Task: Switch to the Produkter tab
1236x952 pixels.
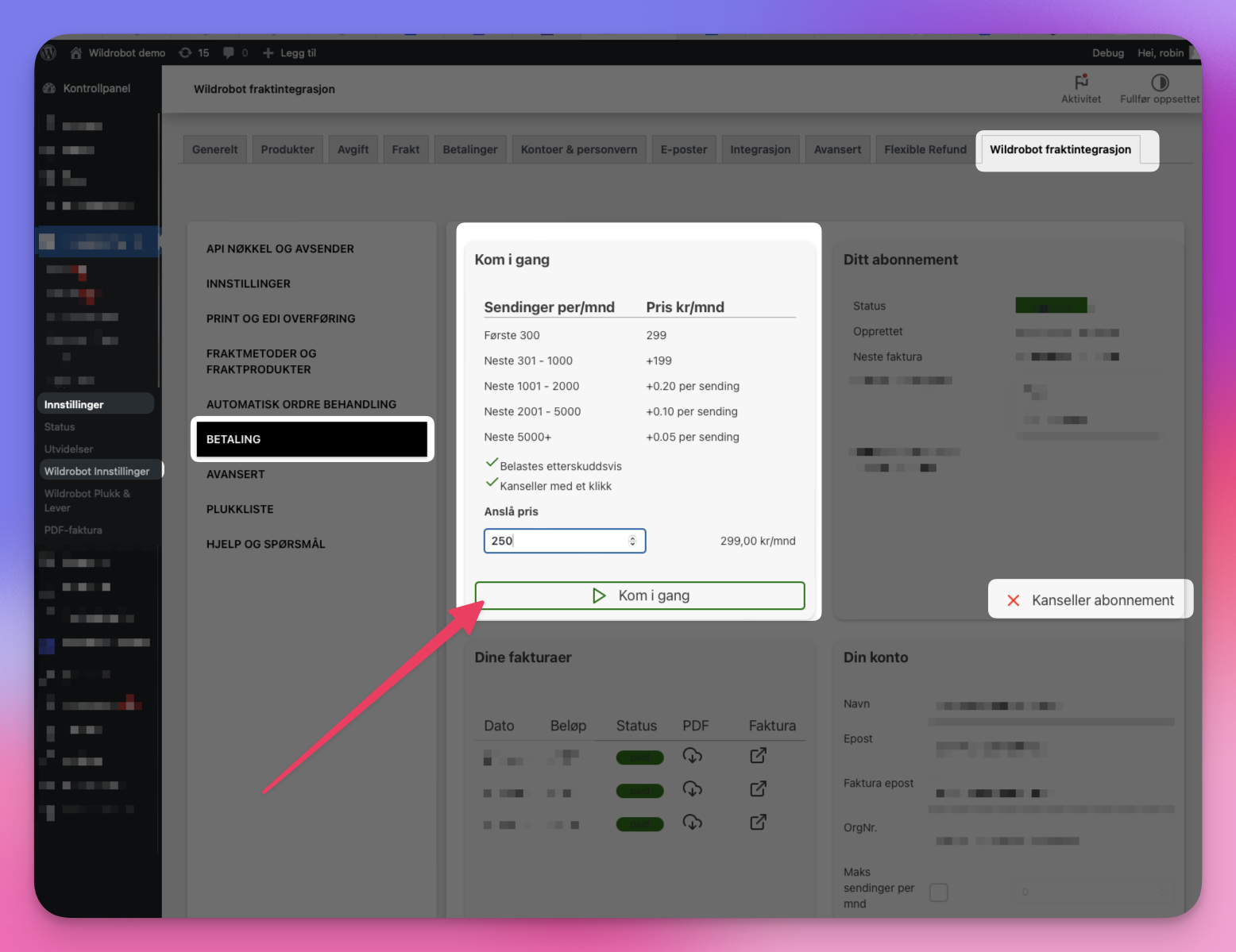Action: (288, 149)
